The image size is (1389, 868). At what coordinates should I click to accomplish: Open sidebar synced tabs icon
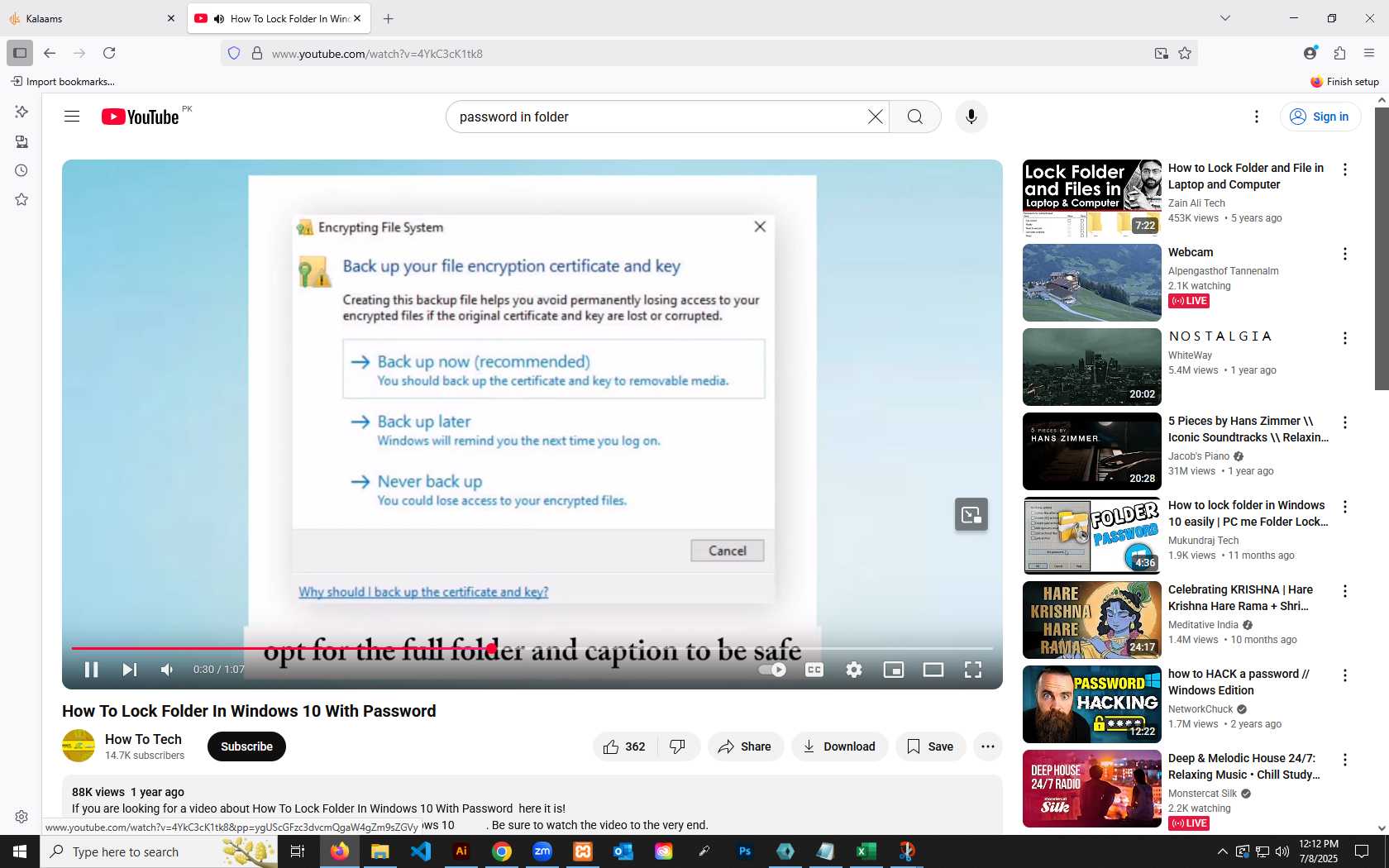[21, 141]
